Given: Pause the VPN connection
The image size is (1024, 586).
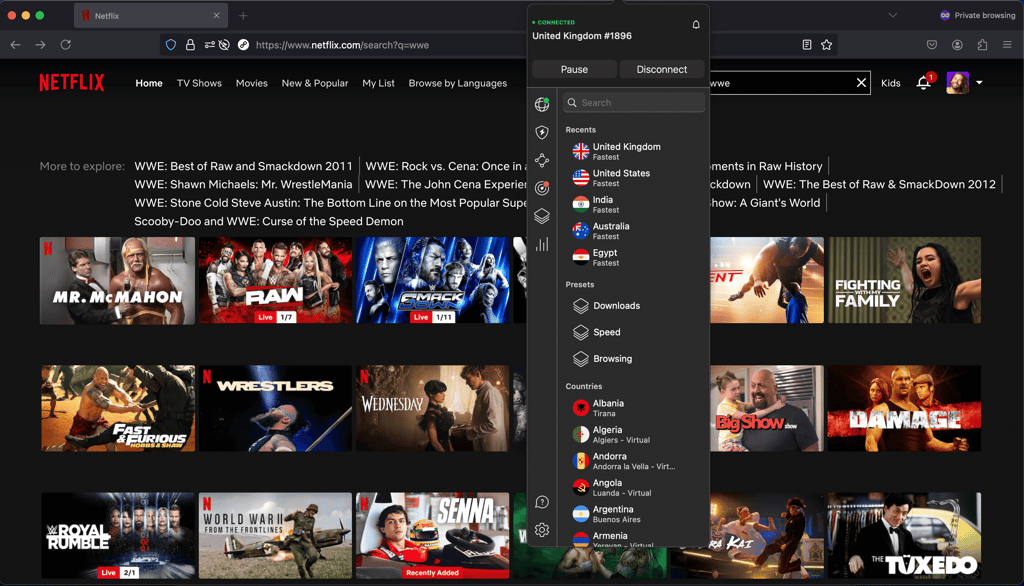Looking at the screenshot, I should 574,69.
